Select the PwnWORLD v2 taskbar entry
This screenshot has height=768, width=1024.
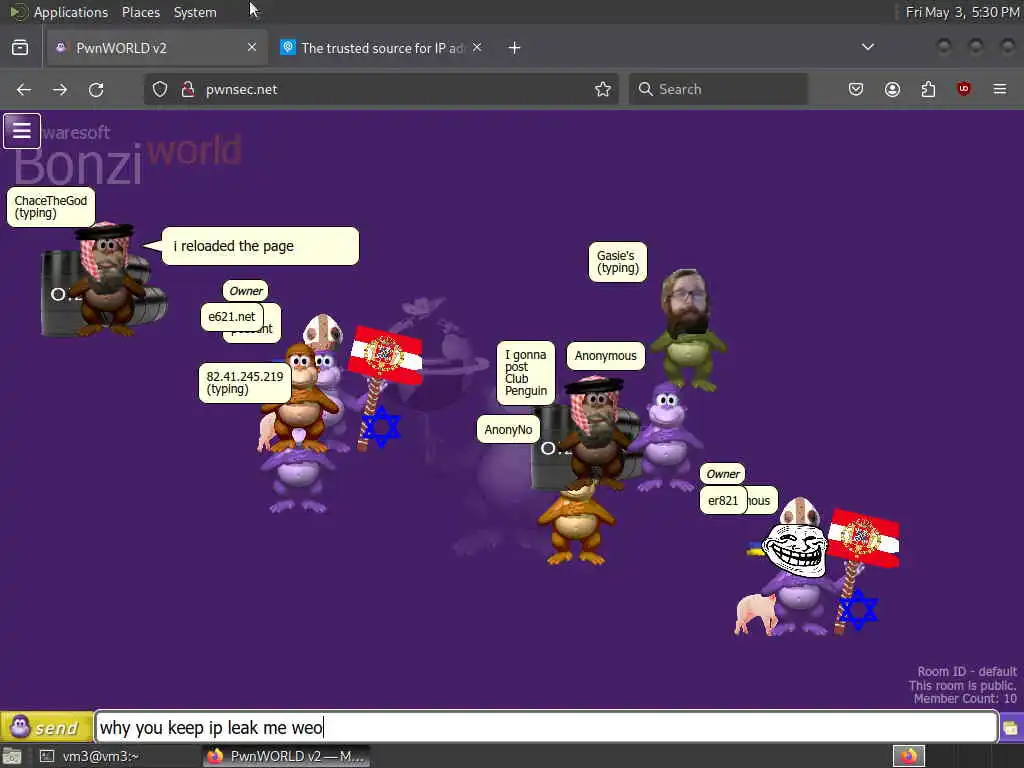[x=286, y=756]
